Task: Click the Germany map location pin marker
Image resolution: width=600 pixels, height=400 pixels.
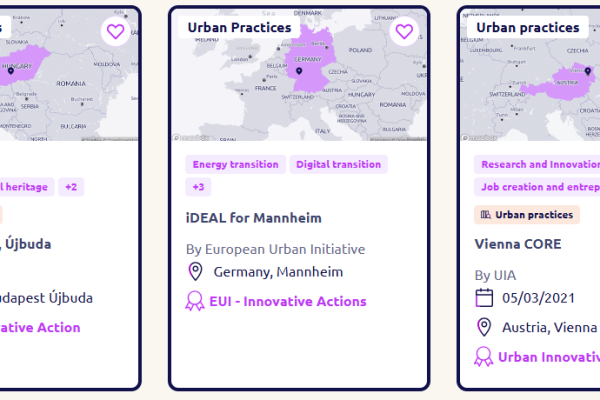Action: (x=299, y=71)
